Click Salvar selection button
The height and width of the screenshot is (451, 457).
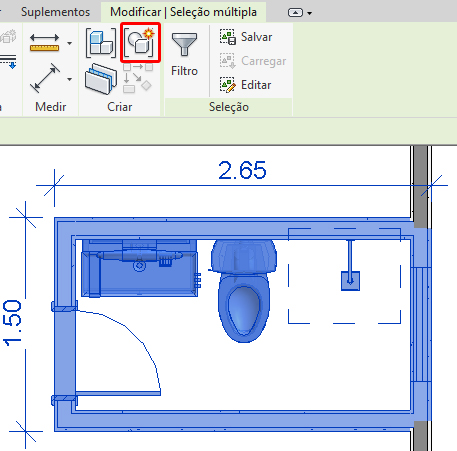[x=246, y=37]
